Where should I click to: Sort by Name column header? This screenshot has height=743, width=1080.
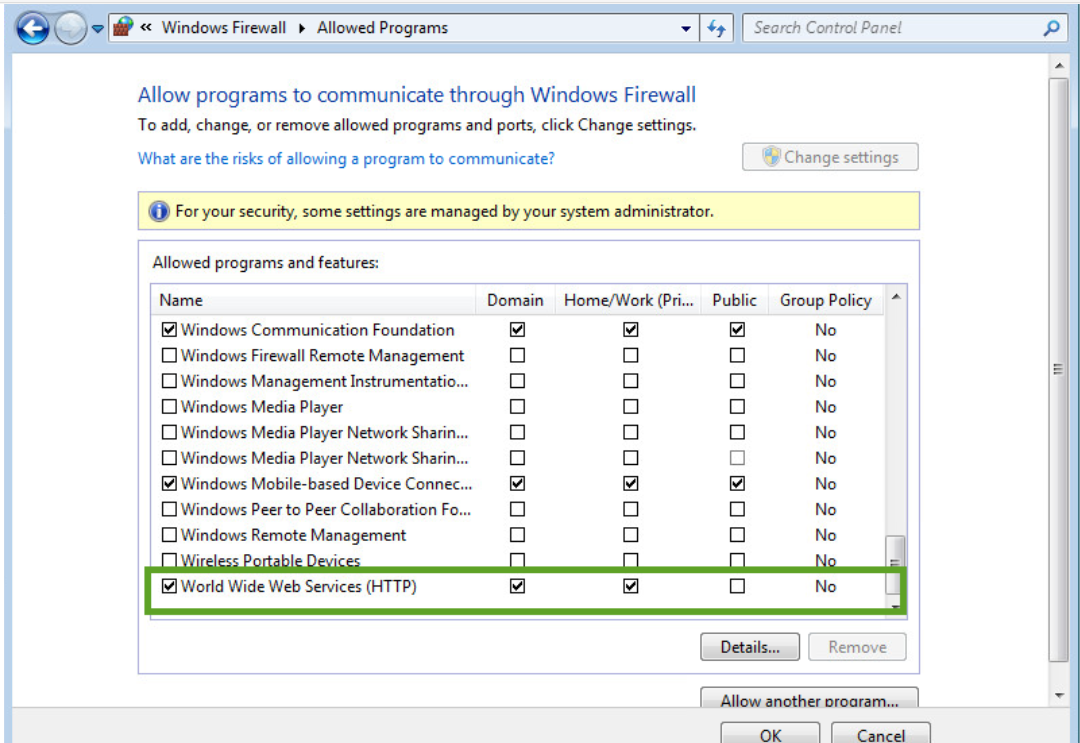coord(313,300)
